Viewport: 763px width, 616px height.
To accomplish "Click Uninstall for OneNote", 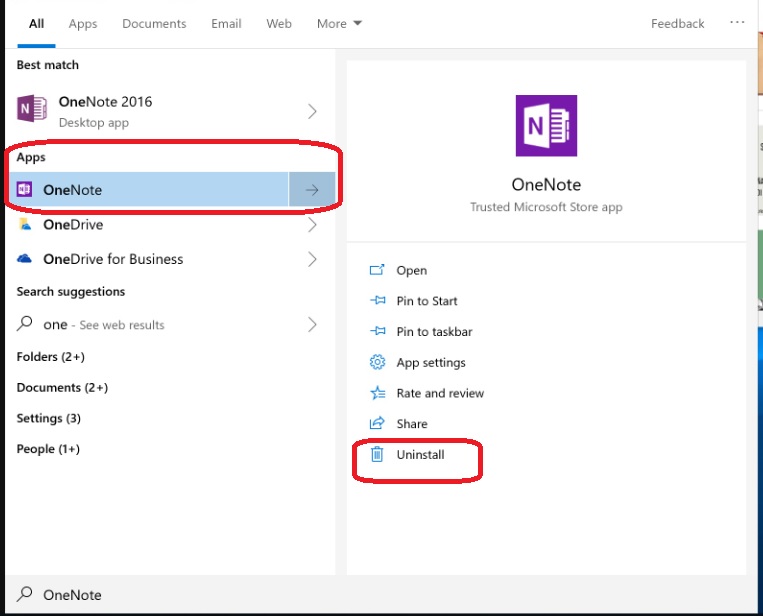I will point(420,454).
